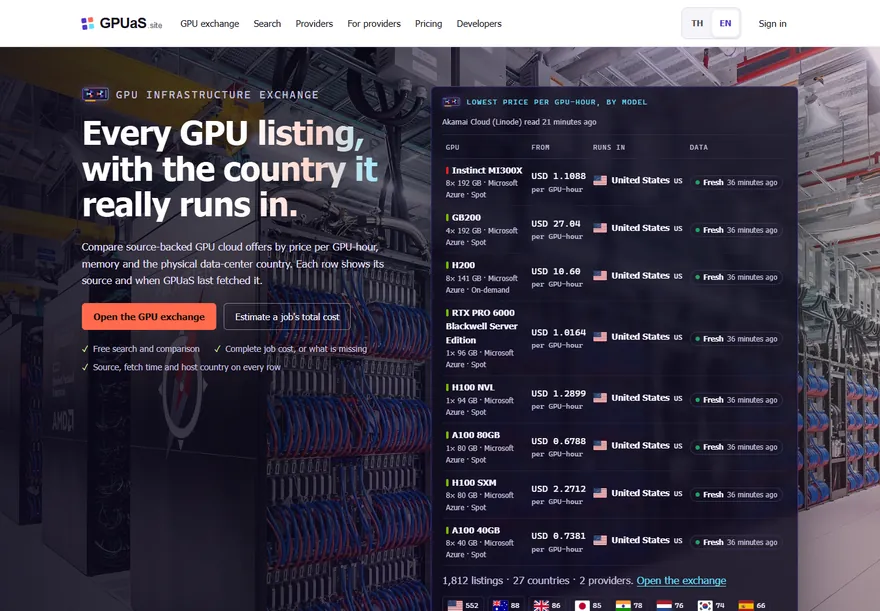This screenshot has height=611, width=880.
Task: Open the Providers nav item
Action: tap(314, 24)
